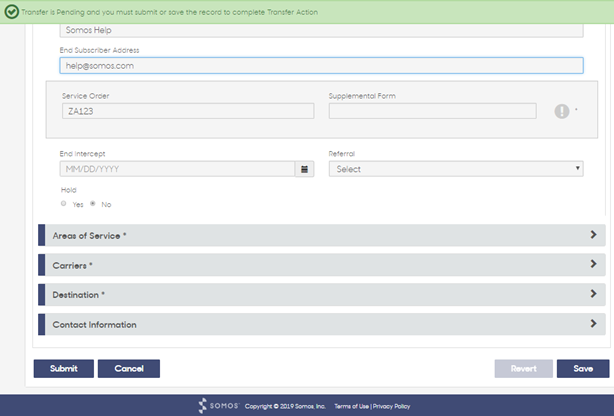Expand the Contact Information section
Image resolution: width=614 pixels, height=416 pixels.
[x=322, y=324]
